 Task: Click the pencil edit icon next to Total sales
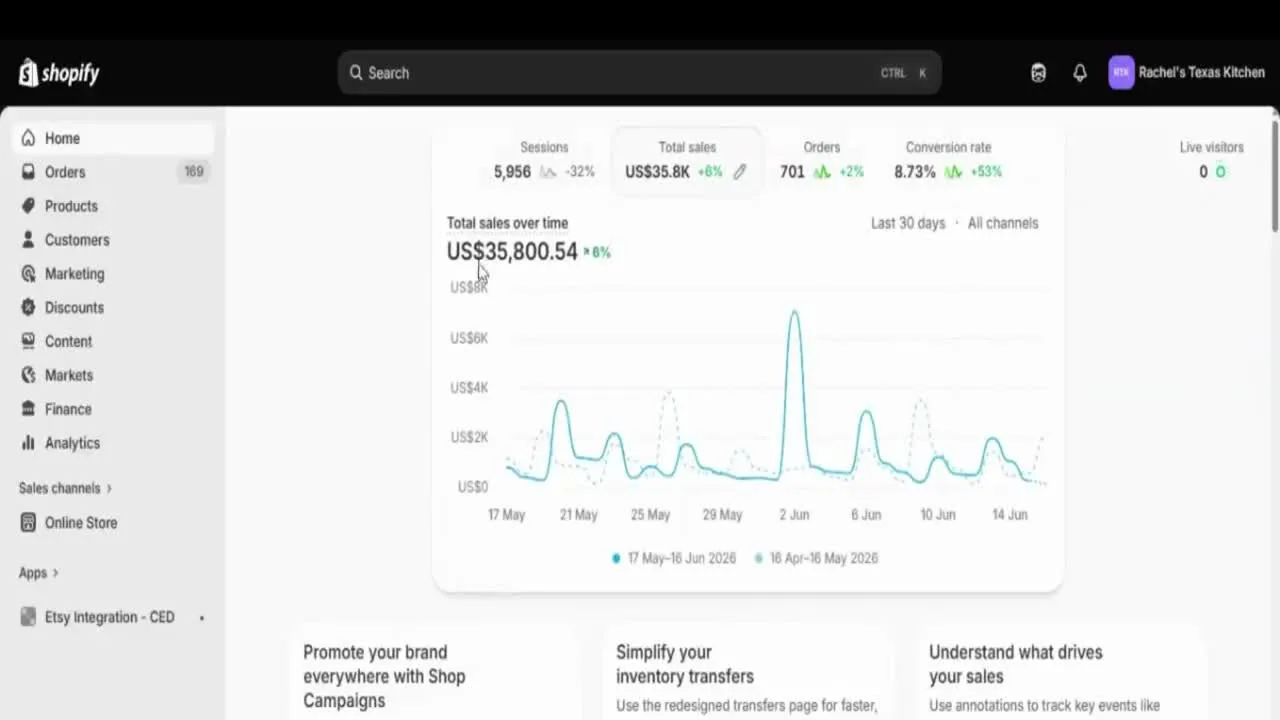pyautogui.click(x=740, y=172)
